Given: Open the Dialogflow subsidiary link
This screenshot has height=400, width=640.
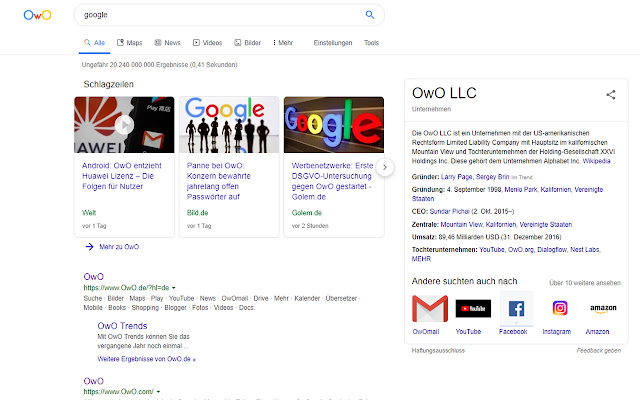Looking at the screenshot, I should [552, 250].
